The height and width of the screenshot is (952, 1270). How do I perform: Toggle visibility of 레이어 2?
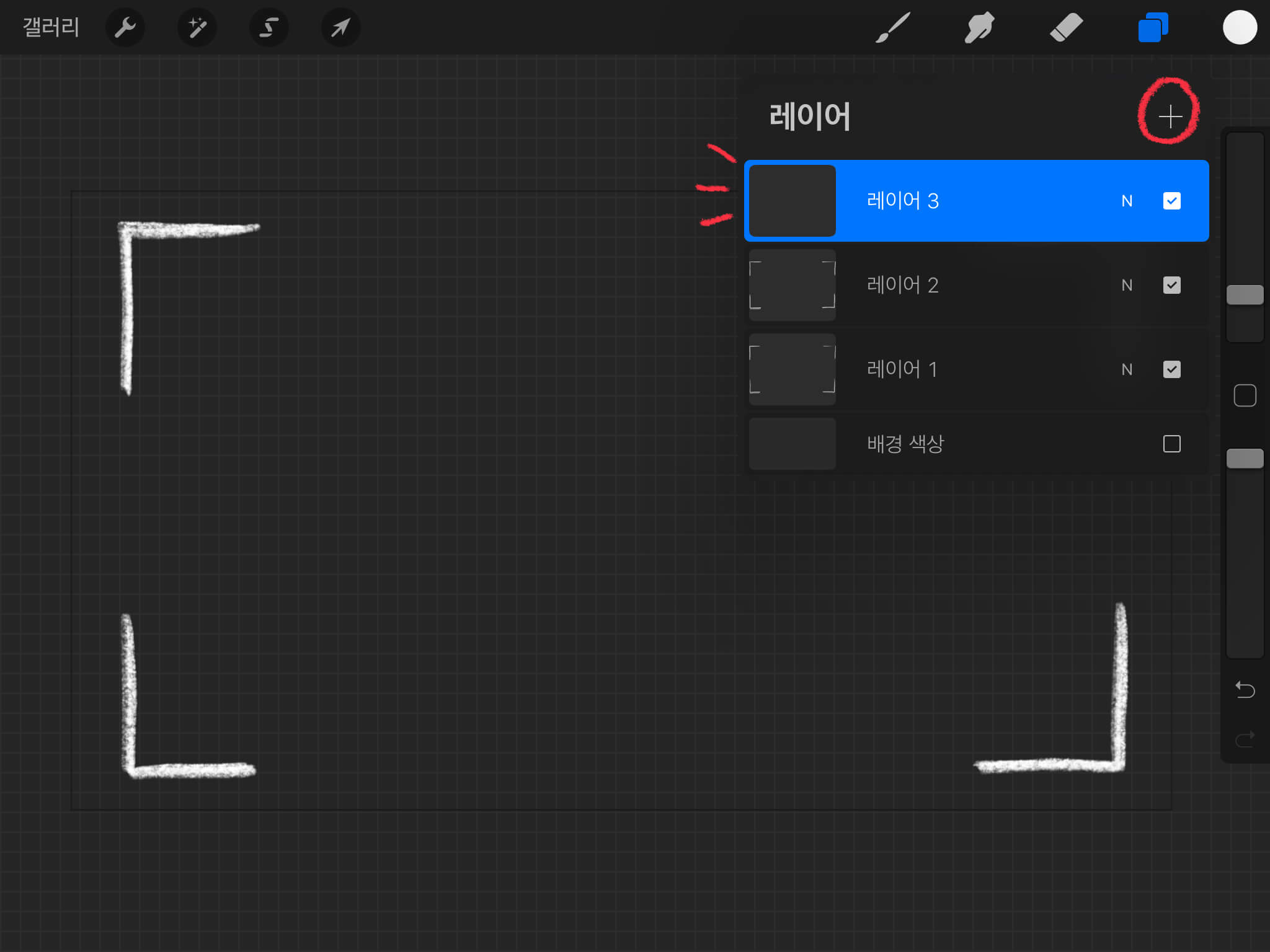click(1171, 285)
